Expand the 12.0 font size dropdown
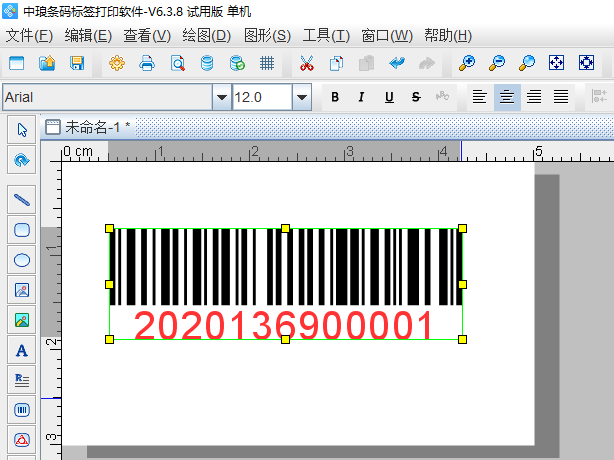 click(x=301, y=97)
